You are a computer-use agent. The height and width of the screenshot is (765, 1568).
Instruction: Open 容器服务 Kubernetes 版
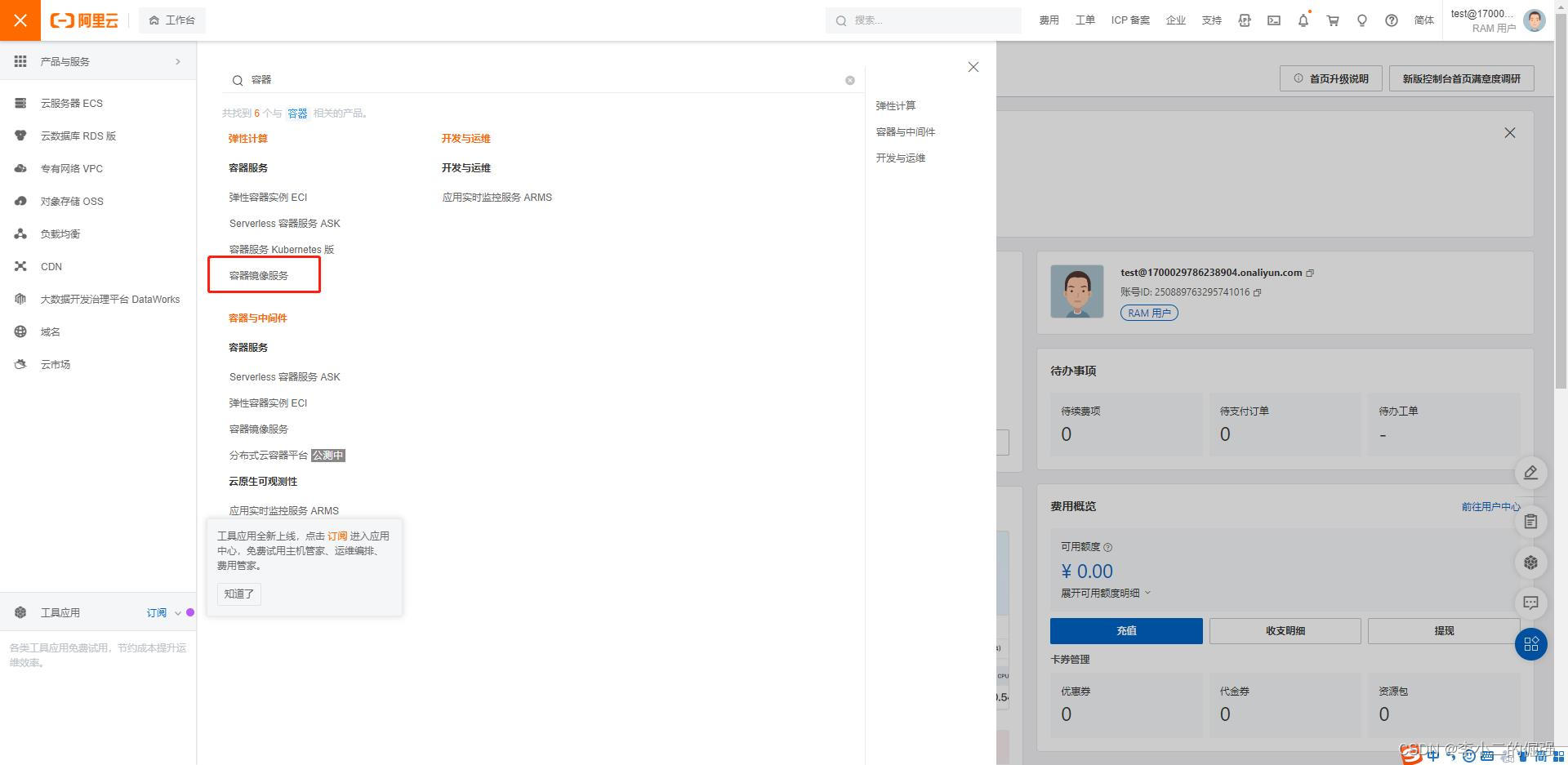pos(282,249)
